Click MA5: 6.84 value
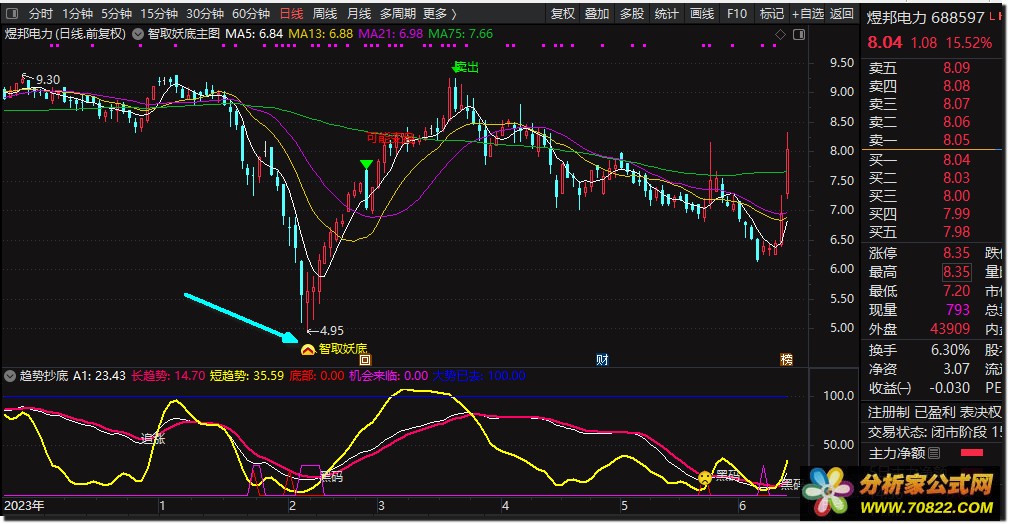The width and height of the screenshot is (1010, 524). click(x=254, y=34)
